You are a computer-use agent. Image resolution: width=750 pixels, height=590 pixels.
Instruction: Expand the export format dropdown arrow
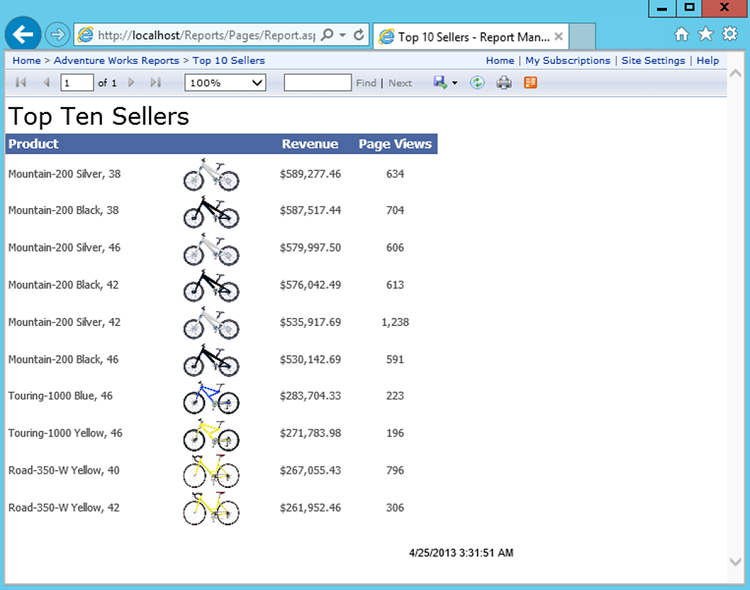pyautogui.click(x=455, y=83)
